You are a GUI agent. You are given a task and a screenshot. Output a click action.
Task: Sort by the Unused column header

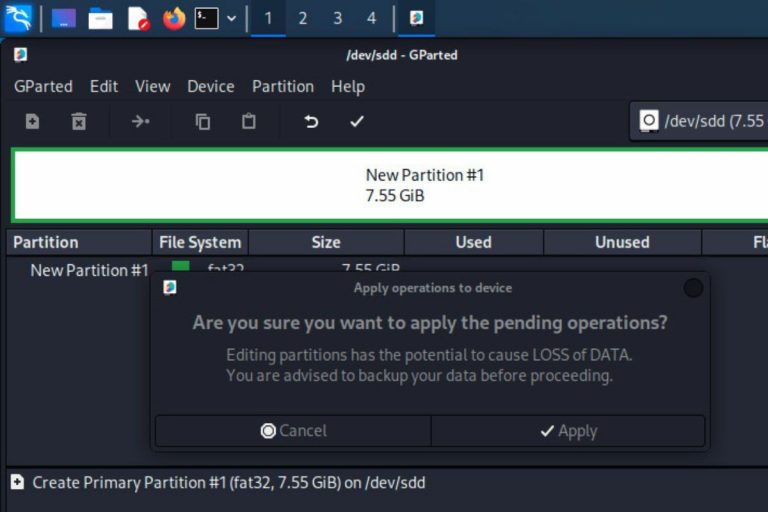point(622,243)
